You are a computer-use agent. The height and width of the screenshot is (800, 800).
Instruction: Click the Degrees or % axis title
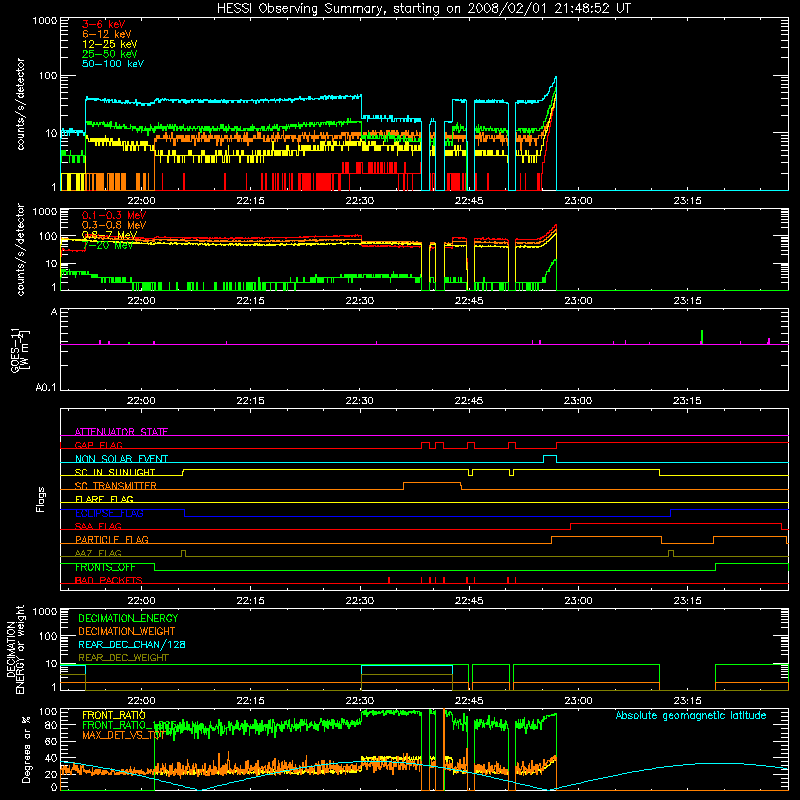pyautogui.click(x=26, y=750)
